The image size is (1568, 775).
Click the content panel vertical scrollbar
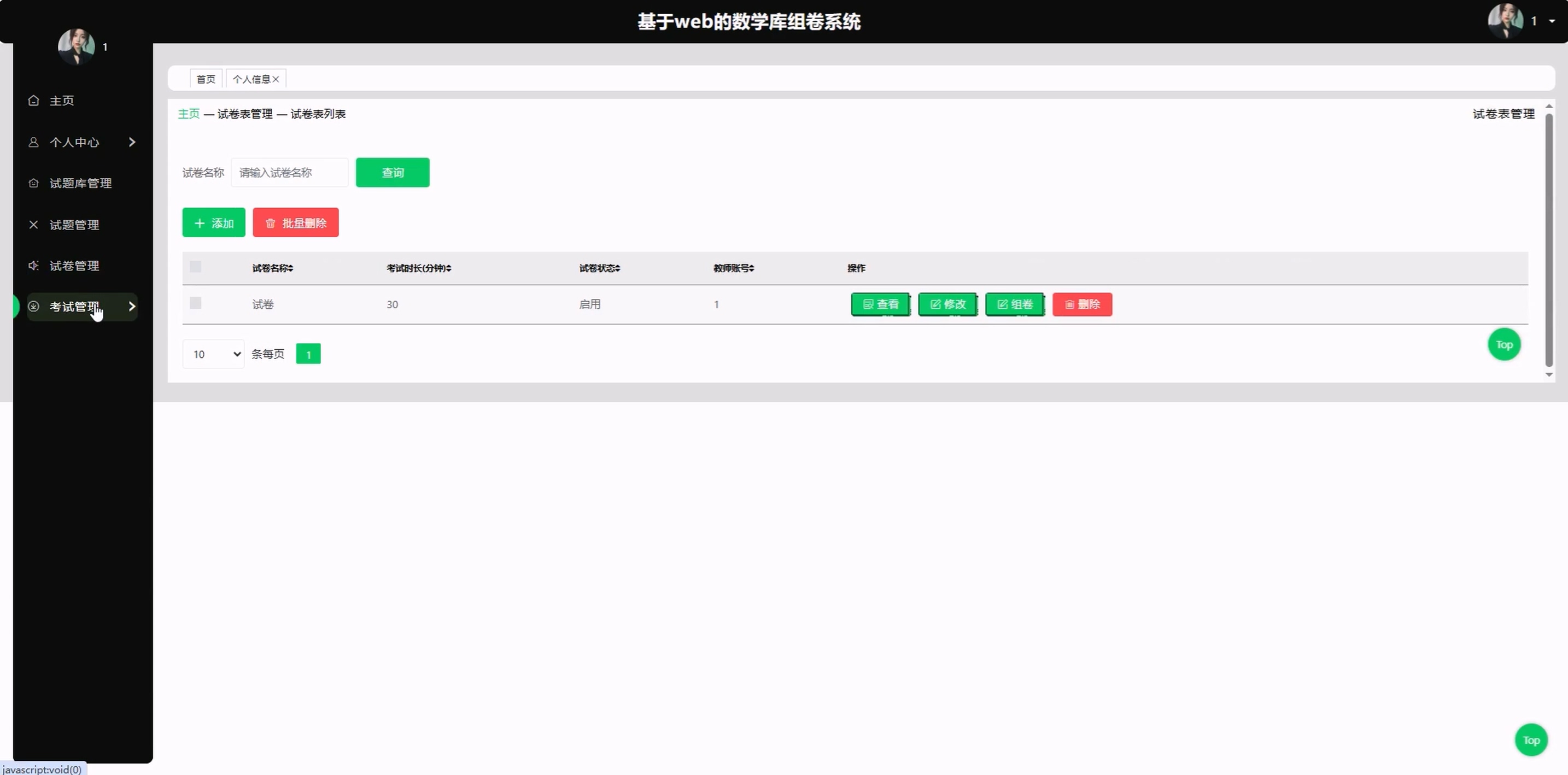1548,240
